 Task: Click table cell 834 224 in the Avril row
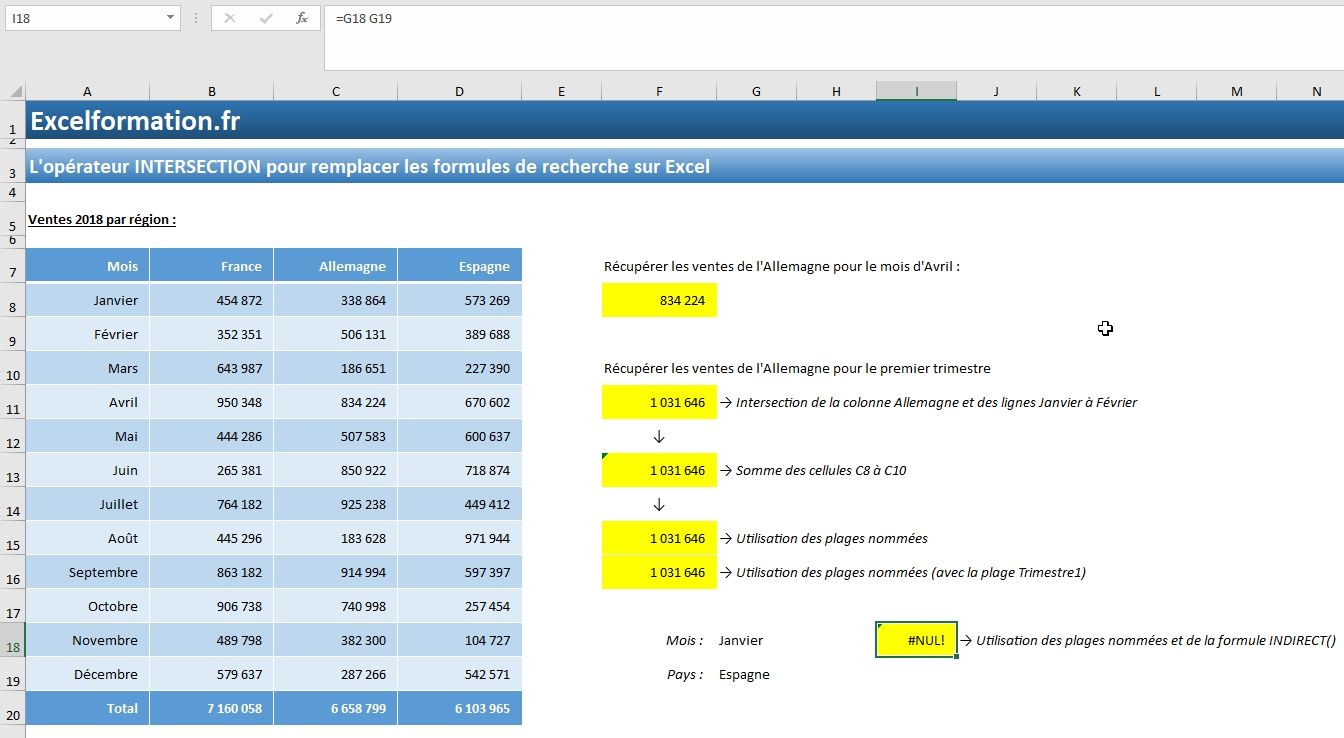pyautogui.click(x=335, y=403)
